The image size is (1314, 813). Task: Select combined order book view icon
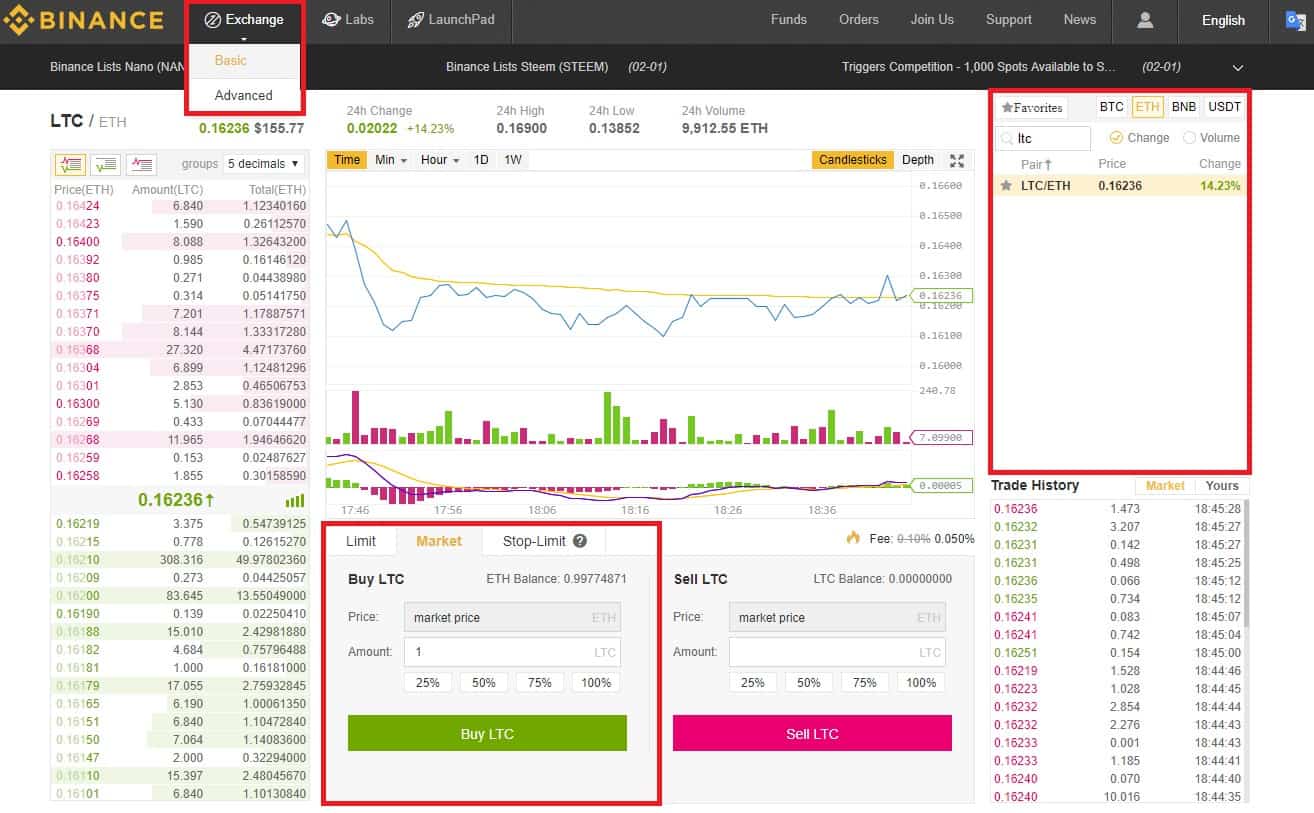tap(71, 163)
